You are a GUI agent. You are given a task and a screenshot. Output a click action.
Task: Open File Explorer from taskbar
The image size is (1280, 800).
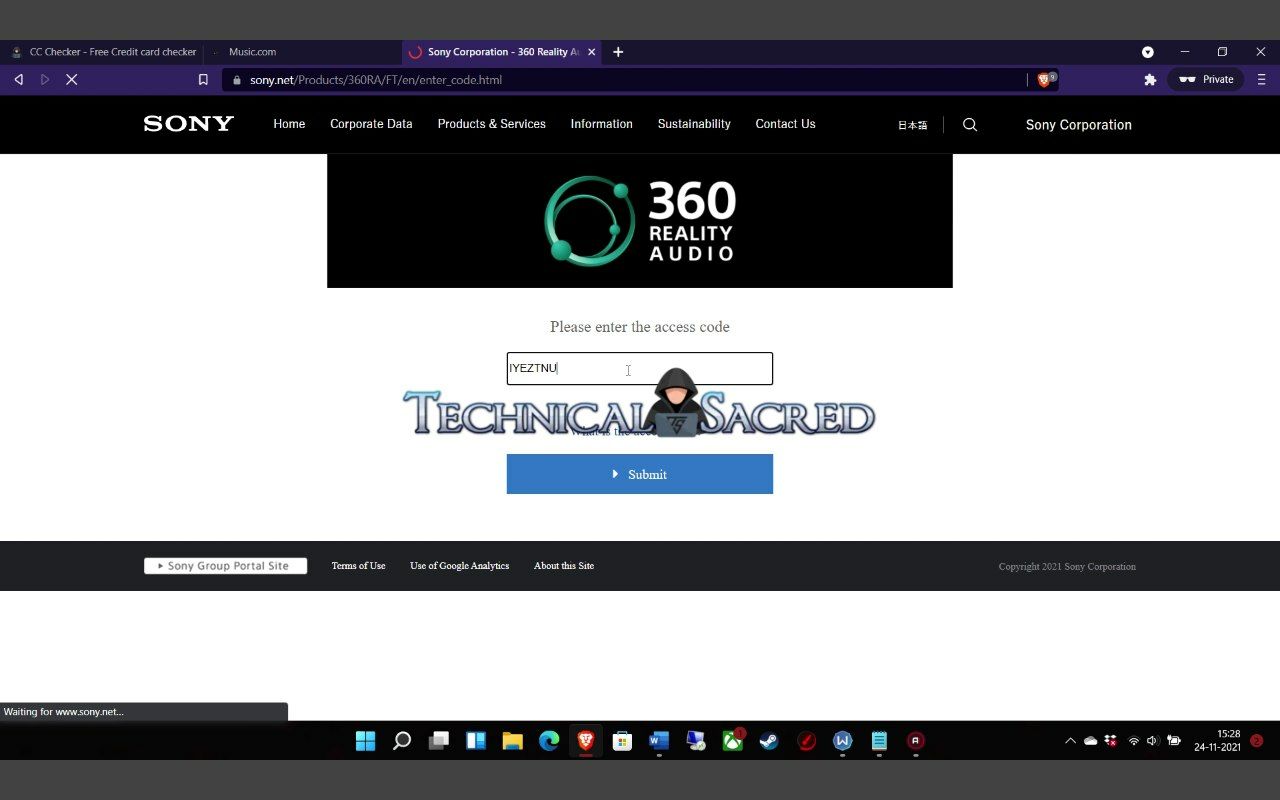[x=512, y=741]
